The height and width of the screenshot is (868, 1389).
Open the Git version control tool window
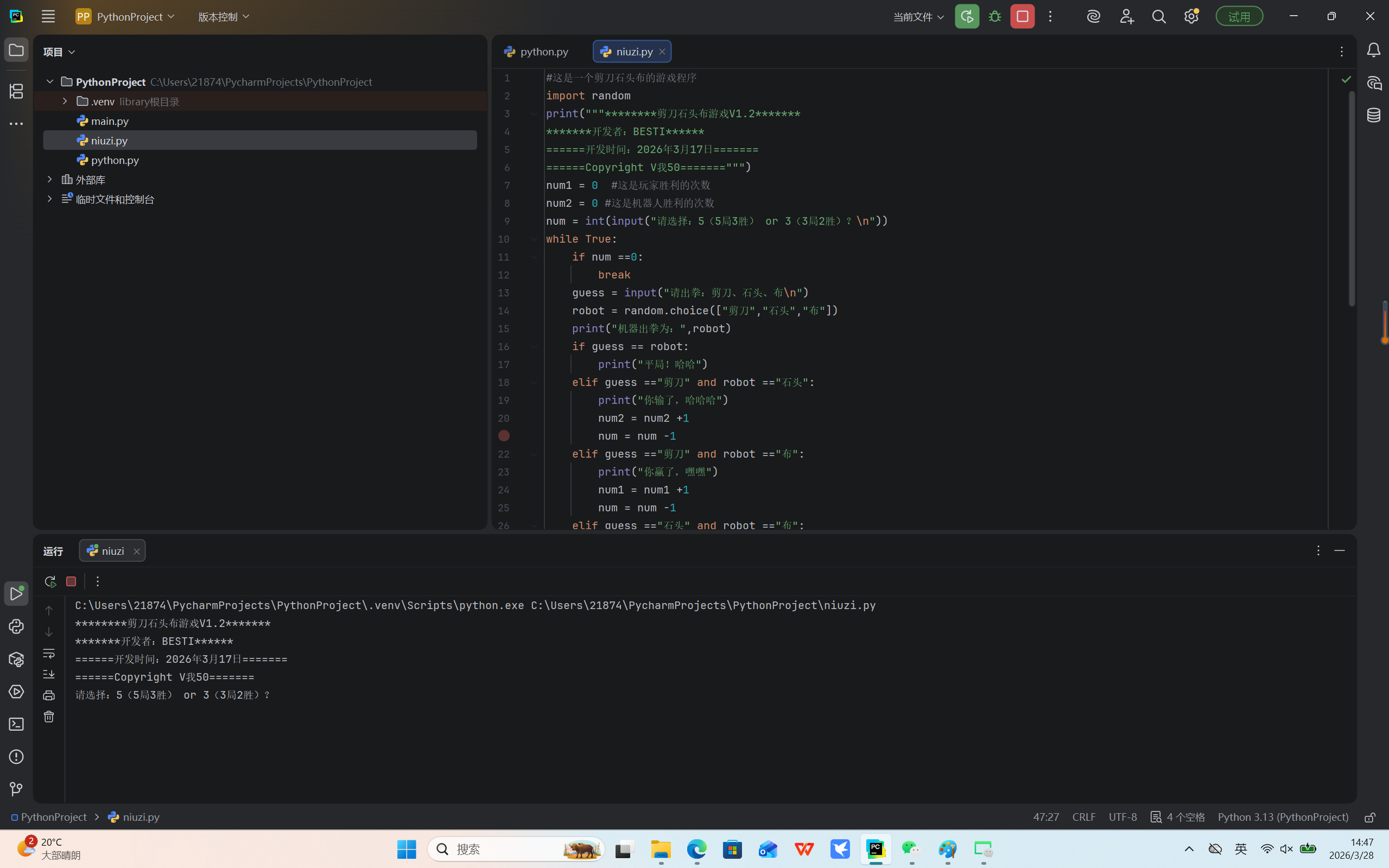click(x=16, y=789)
